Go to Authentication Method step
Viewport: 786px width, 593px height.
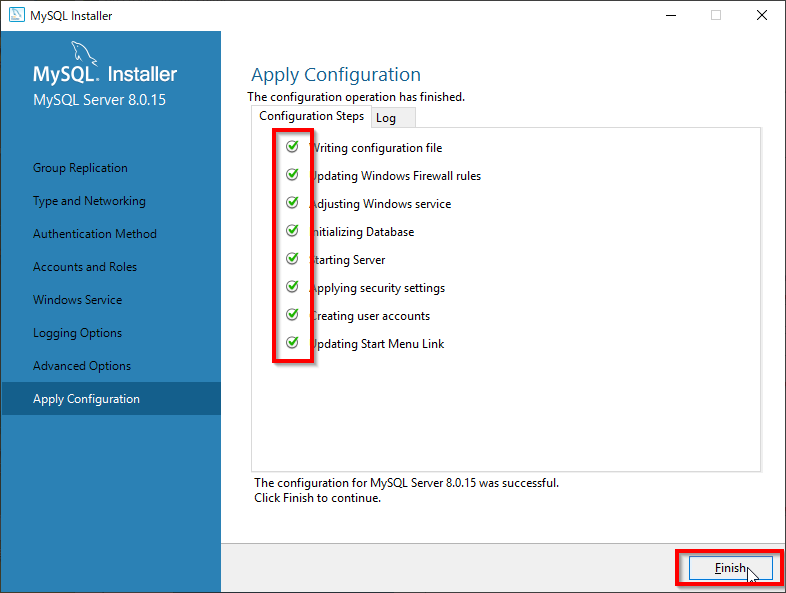pyautogui.click(x=95, y=234)
